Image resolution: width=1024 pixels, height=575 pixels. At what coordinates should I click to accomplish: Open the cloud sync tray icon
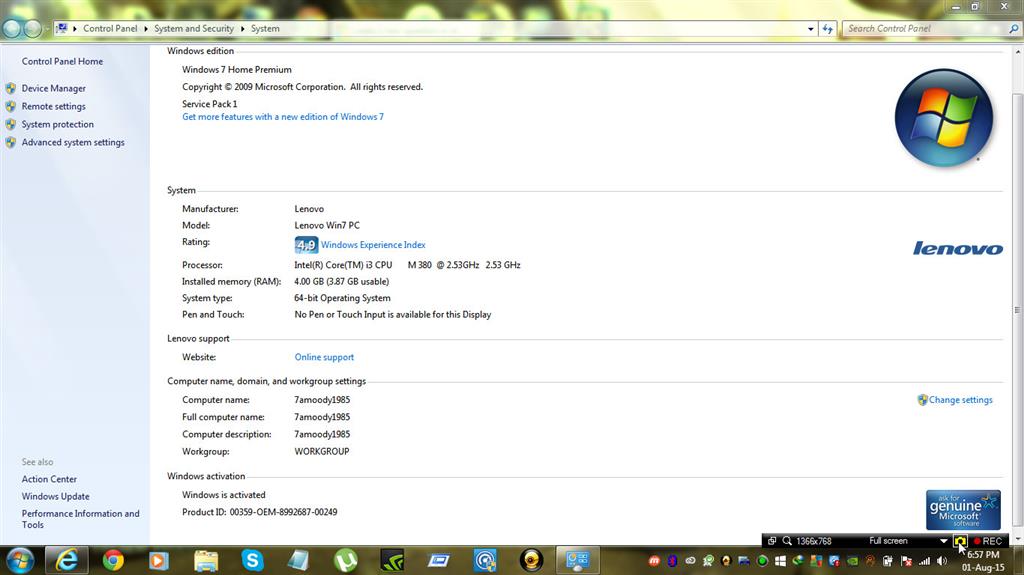(690, 561)
